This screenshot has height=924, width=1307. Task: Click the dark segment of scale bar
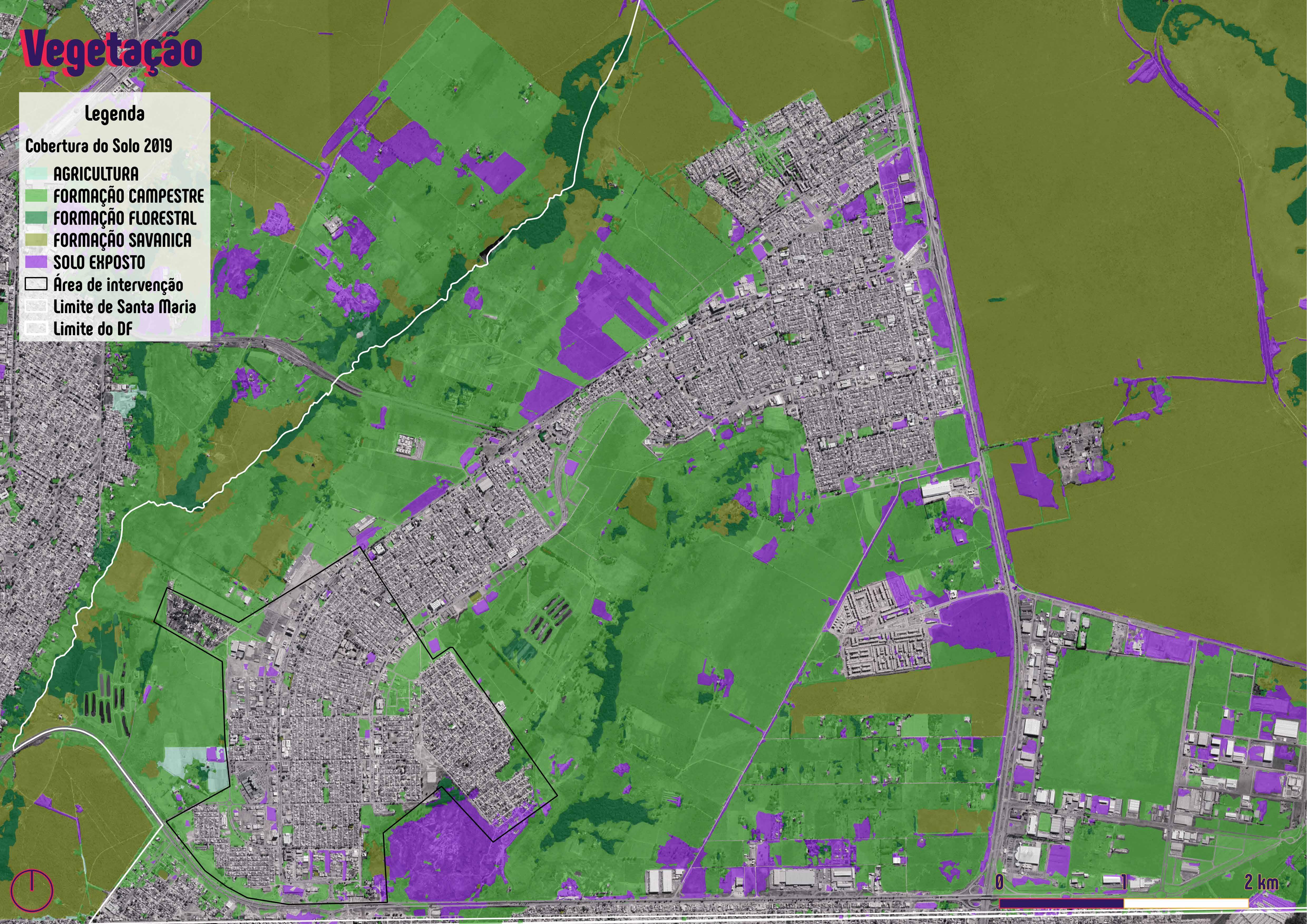pos(1062,903)
